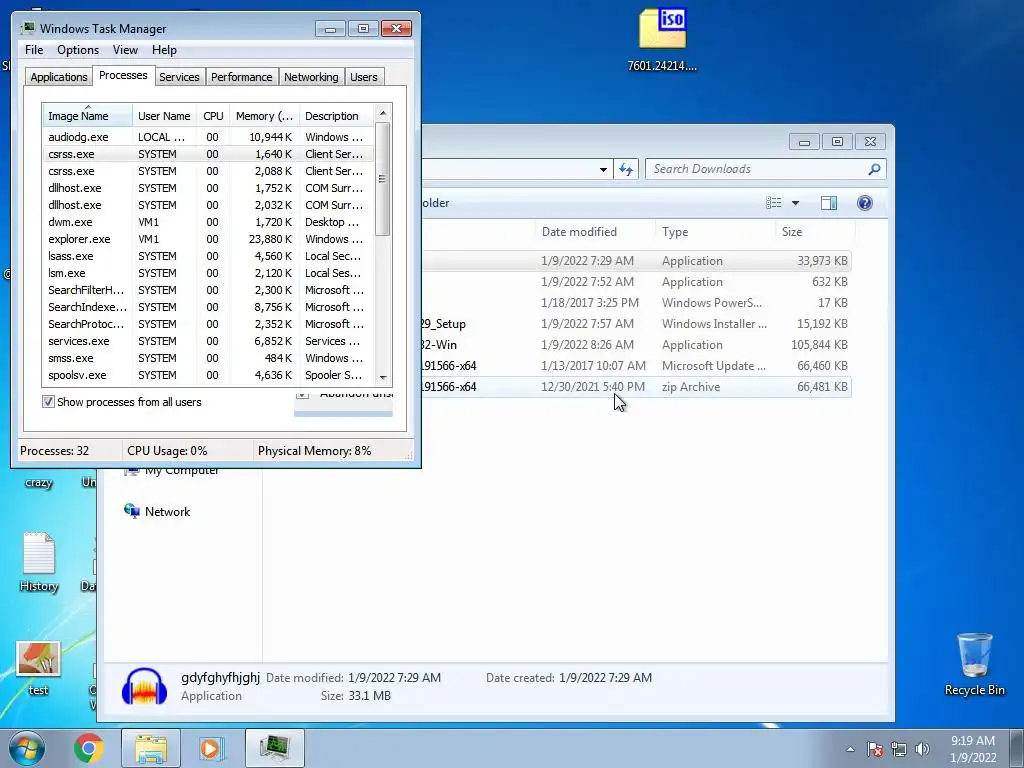The image size is (1024, 768).
Task: Select the audiodg.exe process row
Action: tap(208, 137)
